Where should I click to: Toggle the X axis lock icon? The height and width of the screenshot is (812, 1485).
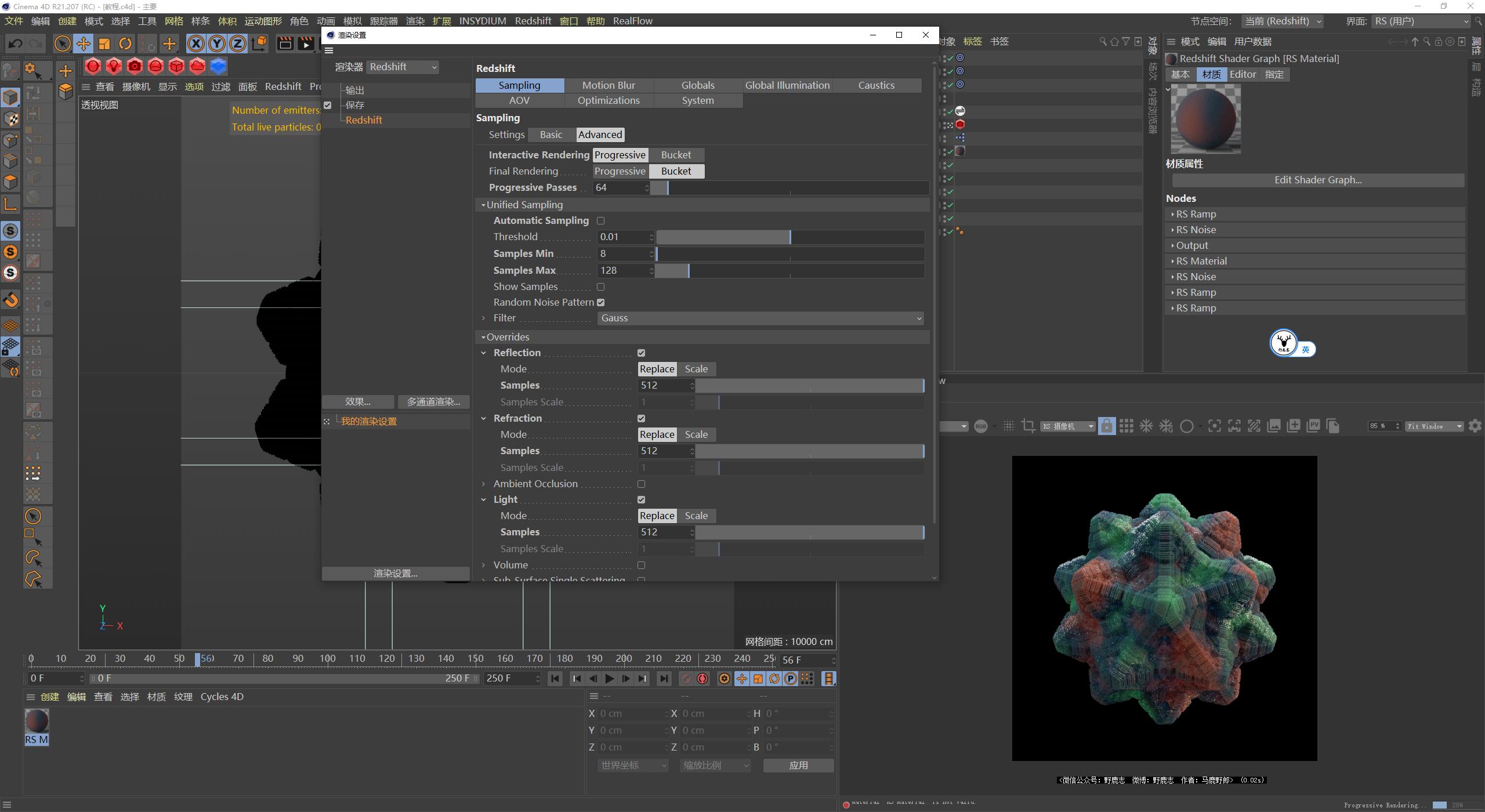[x=196, y=43]
